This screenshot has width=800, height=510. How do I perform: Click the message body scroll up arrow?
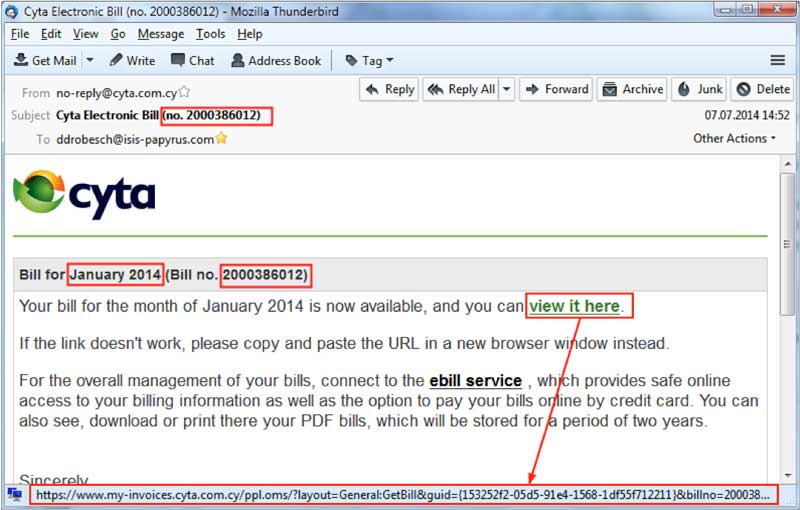tap(788, 164)
